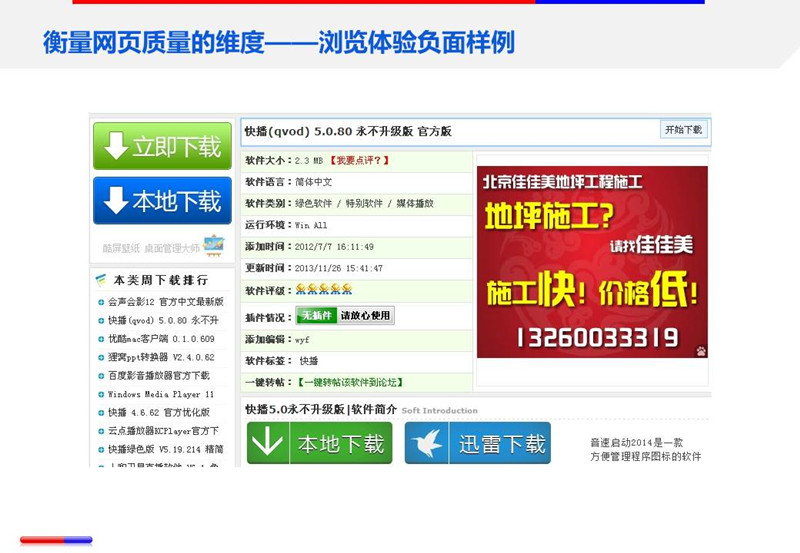Click the 开始下载 button at top right
Image resolution: width=800 pixels, height=553 pixels.
(684, 130)
